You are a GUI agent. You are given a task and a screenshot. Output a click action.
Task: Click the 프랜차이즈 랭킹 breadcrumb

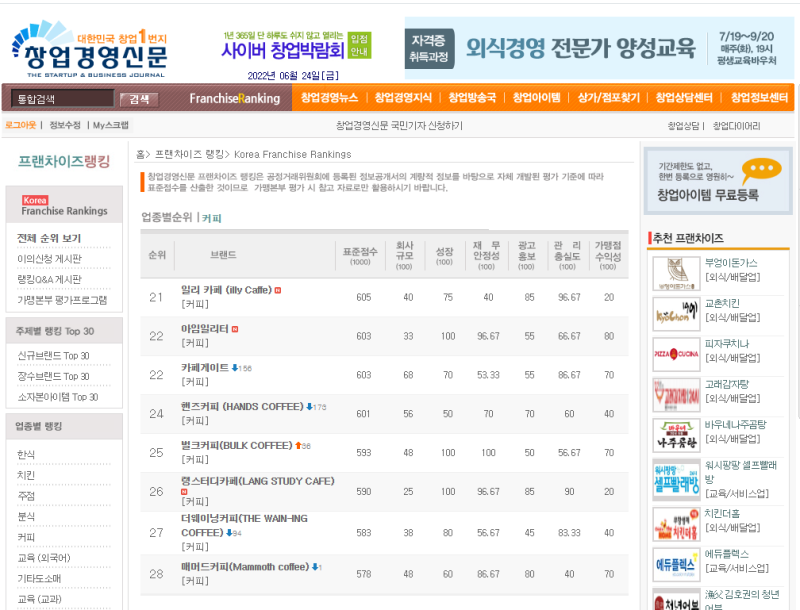tap(189, 154)
